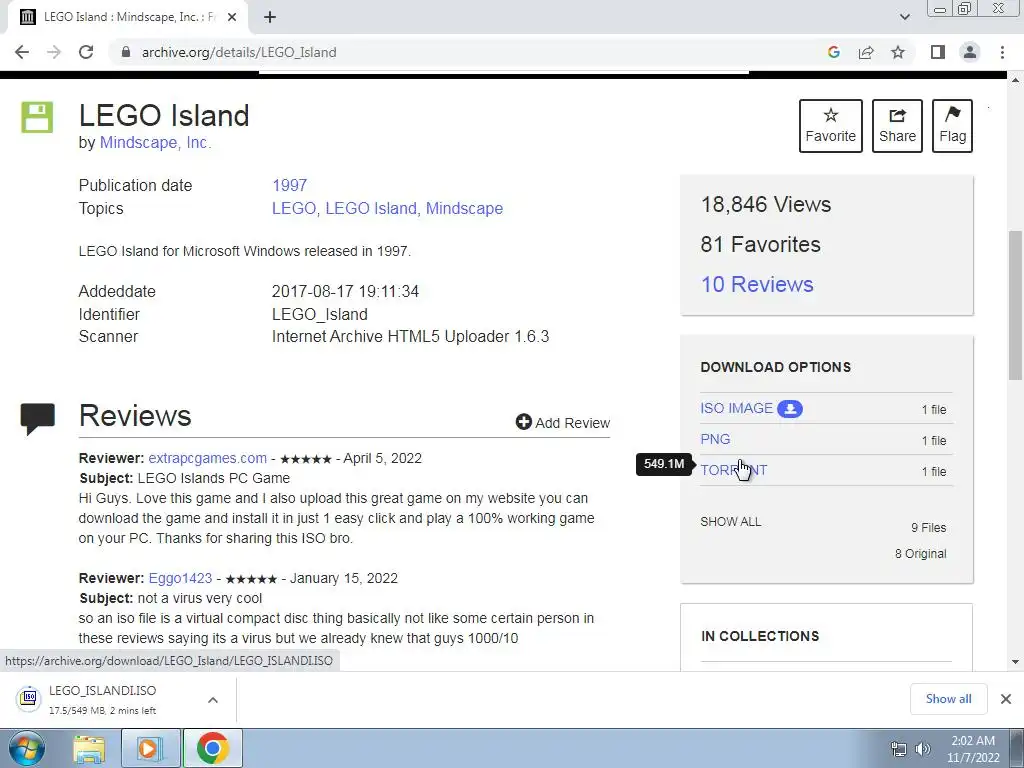The width and height of the screenshot is (1024, 768).
Task: Favorite this LEGO Island item
Action: (x=831, y=125)
